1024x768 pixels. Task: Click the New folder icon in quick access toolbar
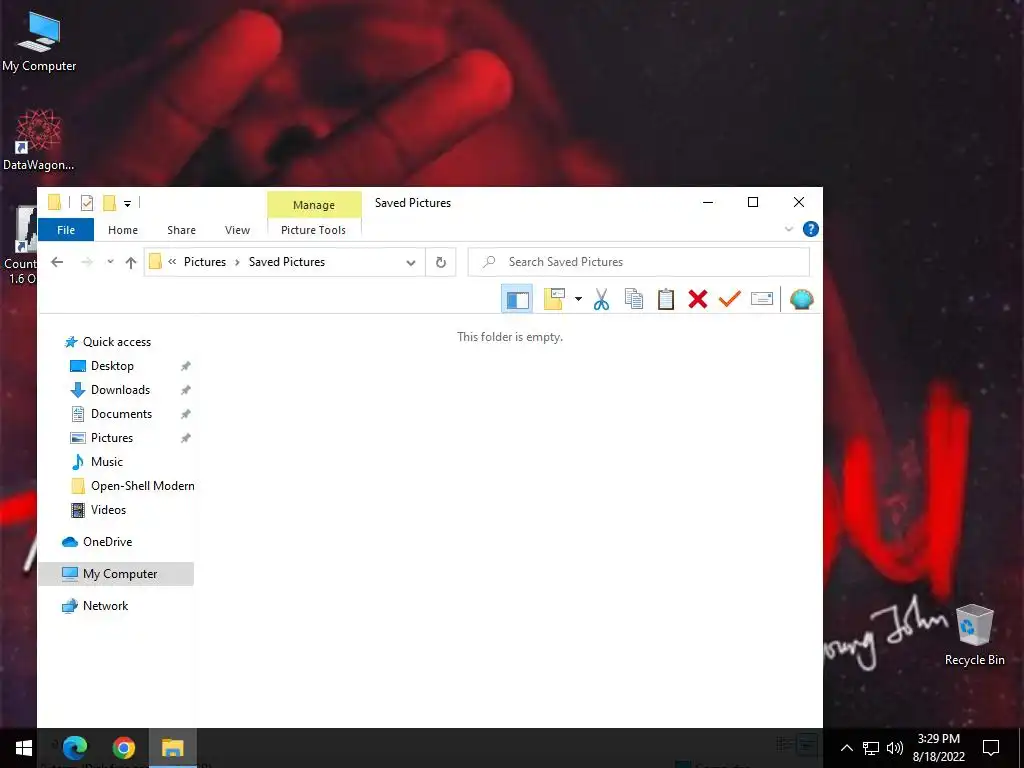point(109,203)
